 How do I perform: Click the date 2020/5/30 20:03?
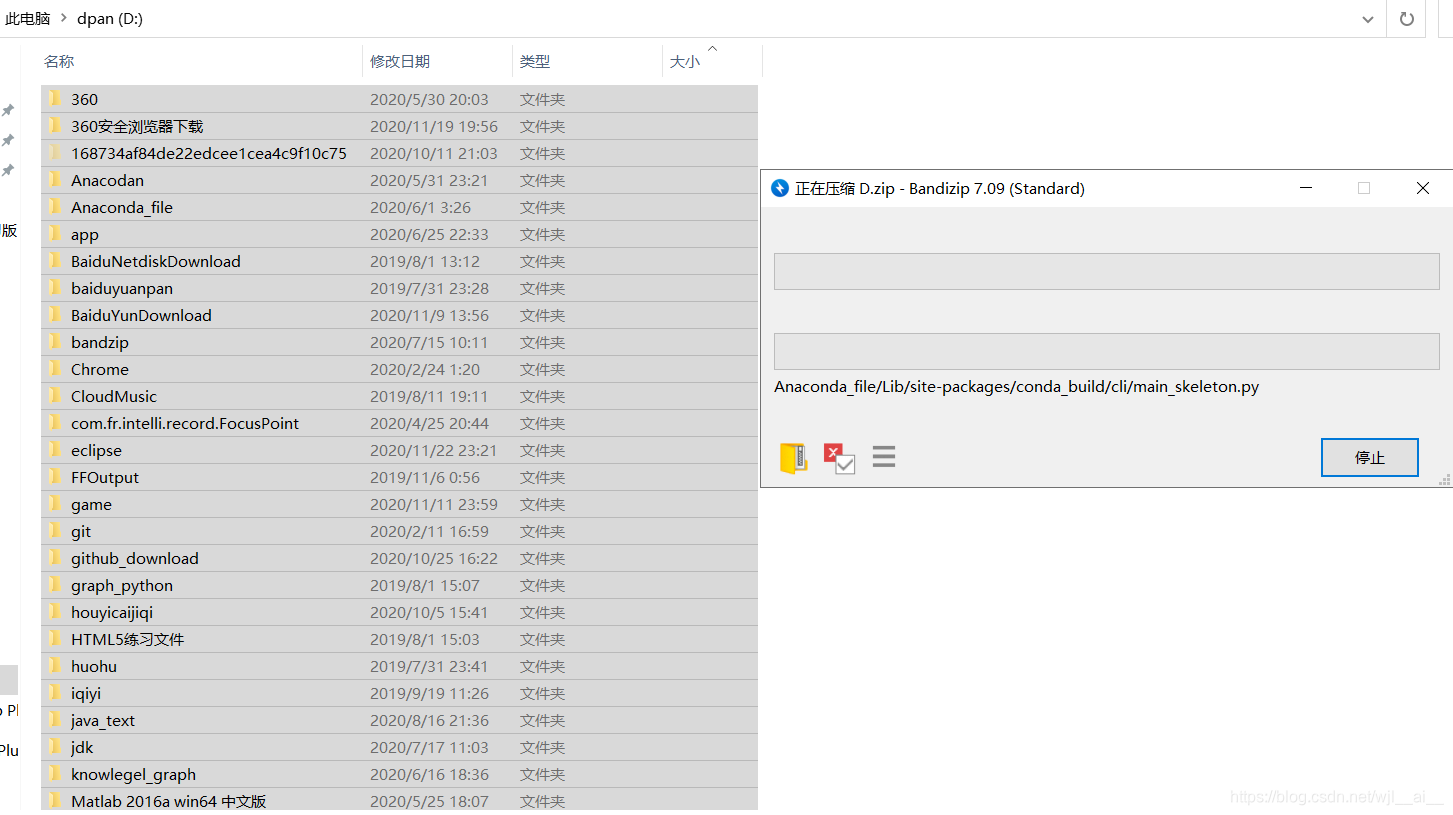pyautogui.click(x=429, y=99)
